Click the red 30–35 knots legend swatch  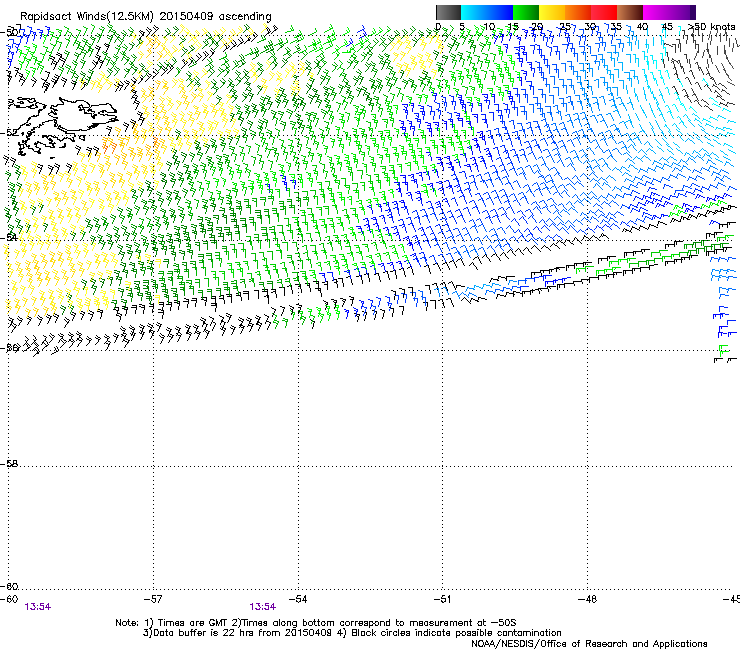point(604,12)
